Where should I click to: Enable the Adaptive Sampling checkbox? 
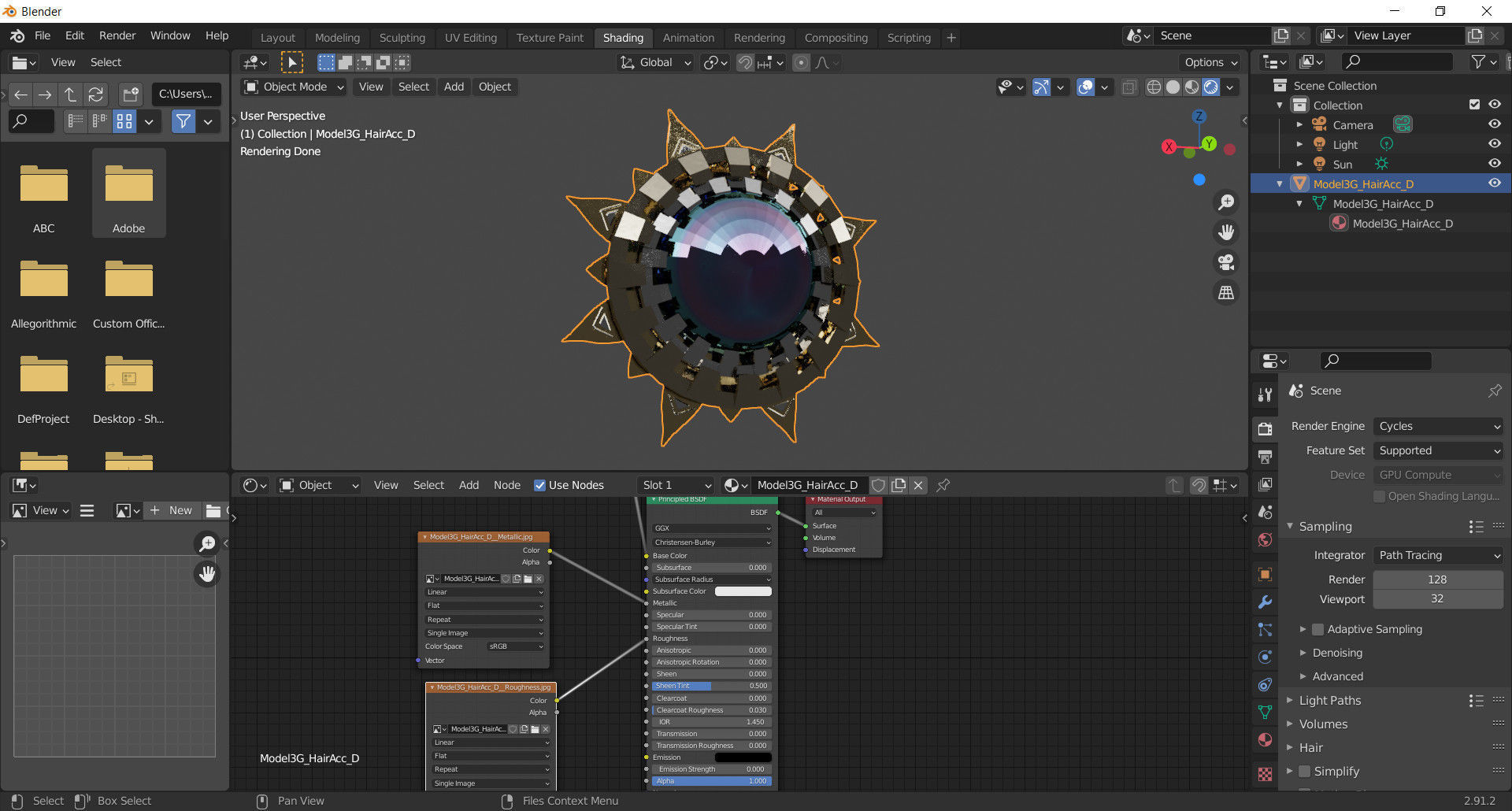[x=1317, y=629]
